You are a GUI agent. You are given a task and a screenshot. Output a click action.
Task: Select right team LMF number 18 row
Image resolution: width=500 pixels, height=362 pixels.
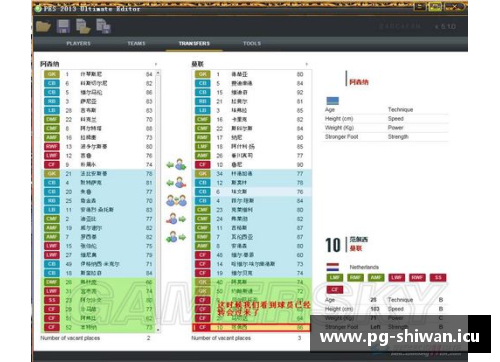pyautogui.click(x=252, y=146)
